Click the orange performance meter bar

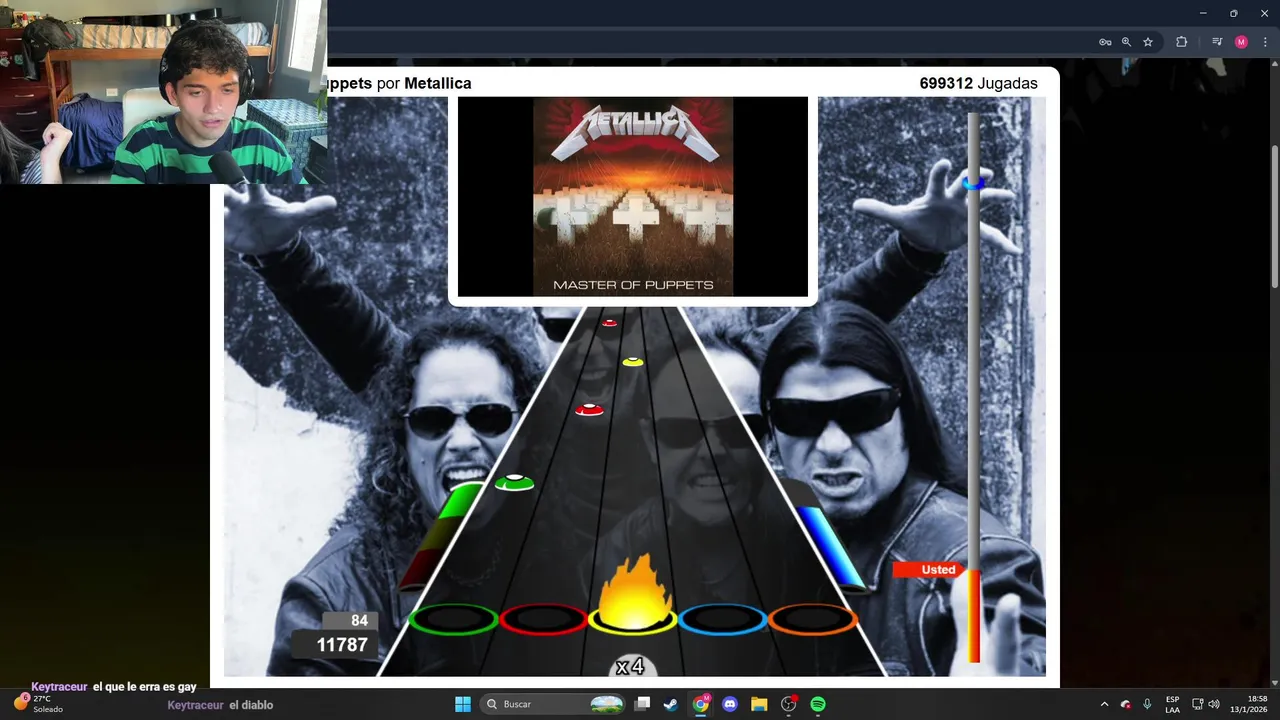click(973, 615)
